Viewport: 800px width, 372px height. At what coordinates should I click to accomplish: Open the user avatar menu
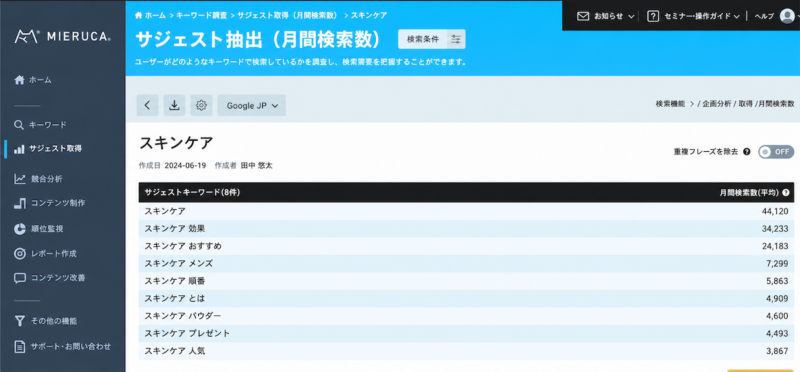[787, 16]
